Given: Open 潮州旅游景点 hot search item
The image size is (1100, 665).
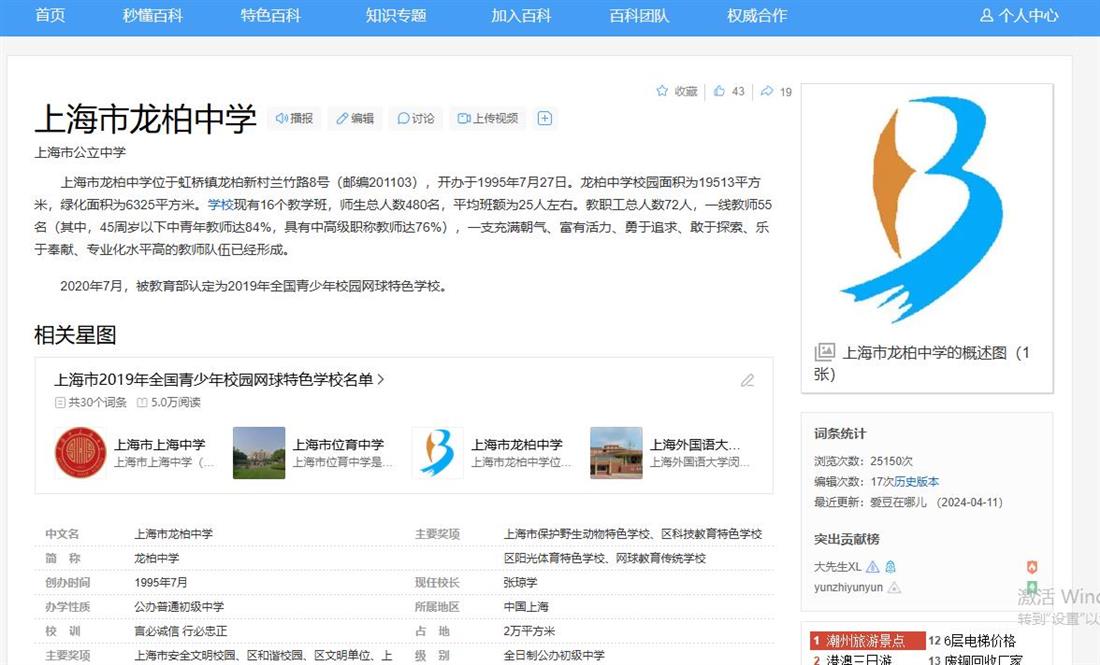Looking at the screenshot, I should [x=865, y=640].
